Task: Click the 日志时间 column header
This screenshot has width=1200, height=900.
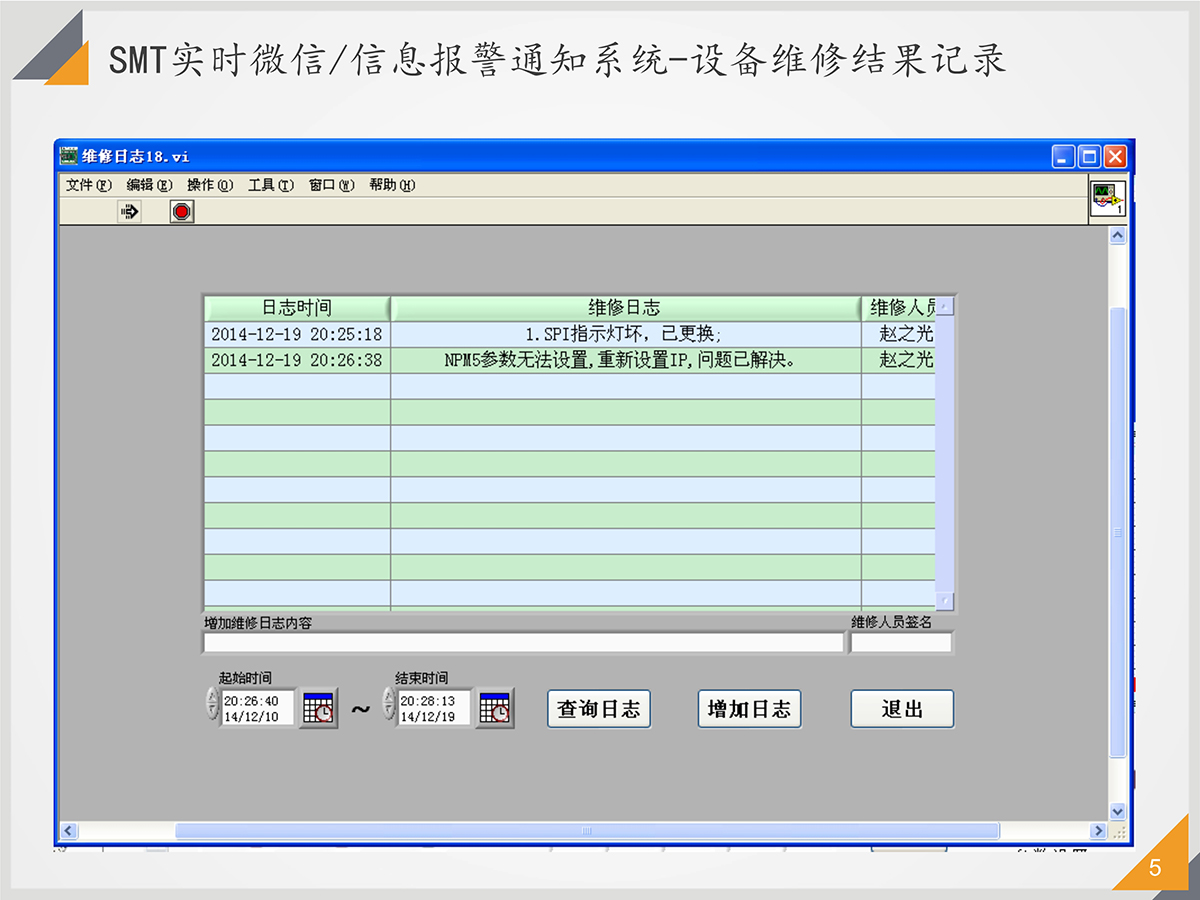Action: click(296, 308)
